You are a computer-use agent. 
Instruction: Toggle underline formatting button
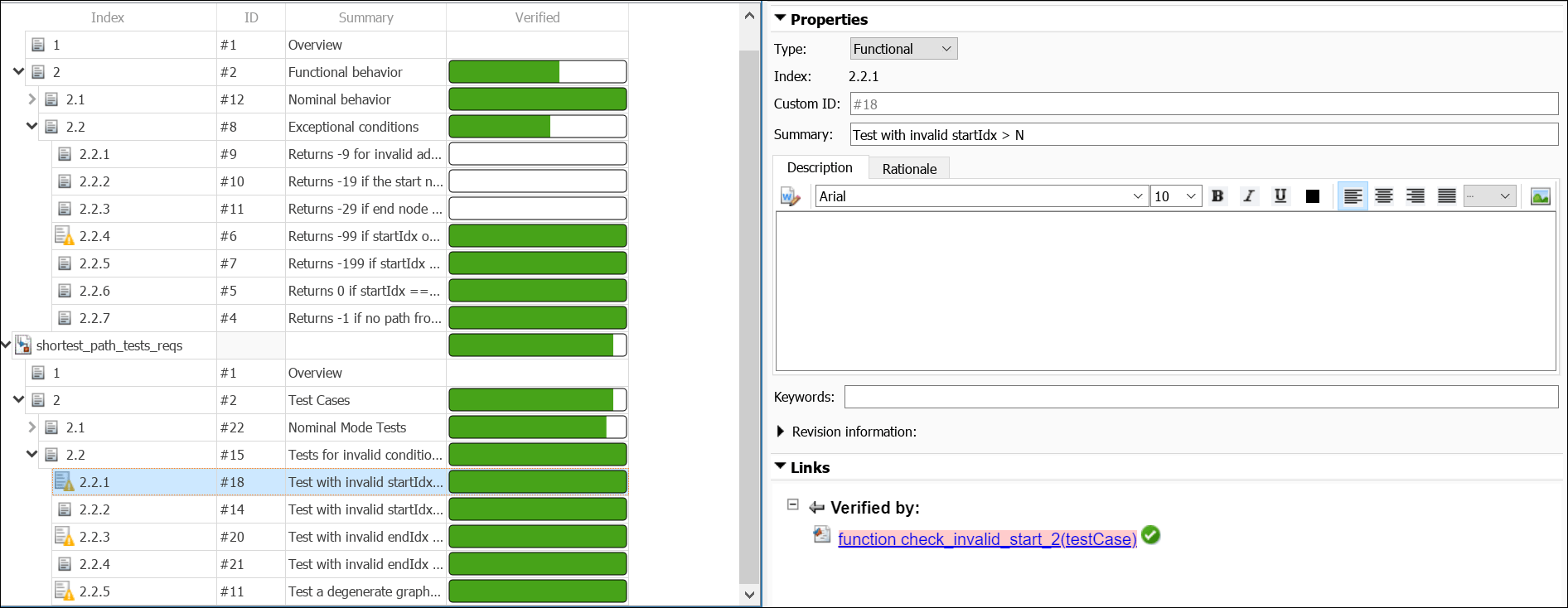[x=1280, y=196]
